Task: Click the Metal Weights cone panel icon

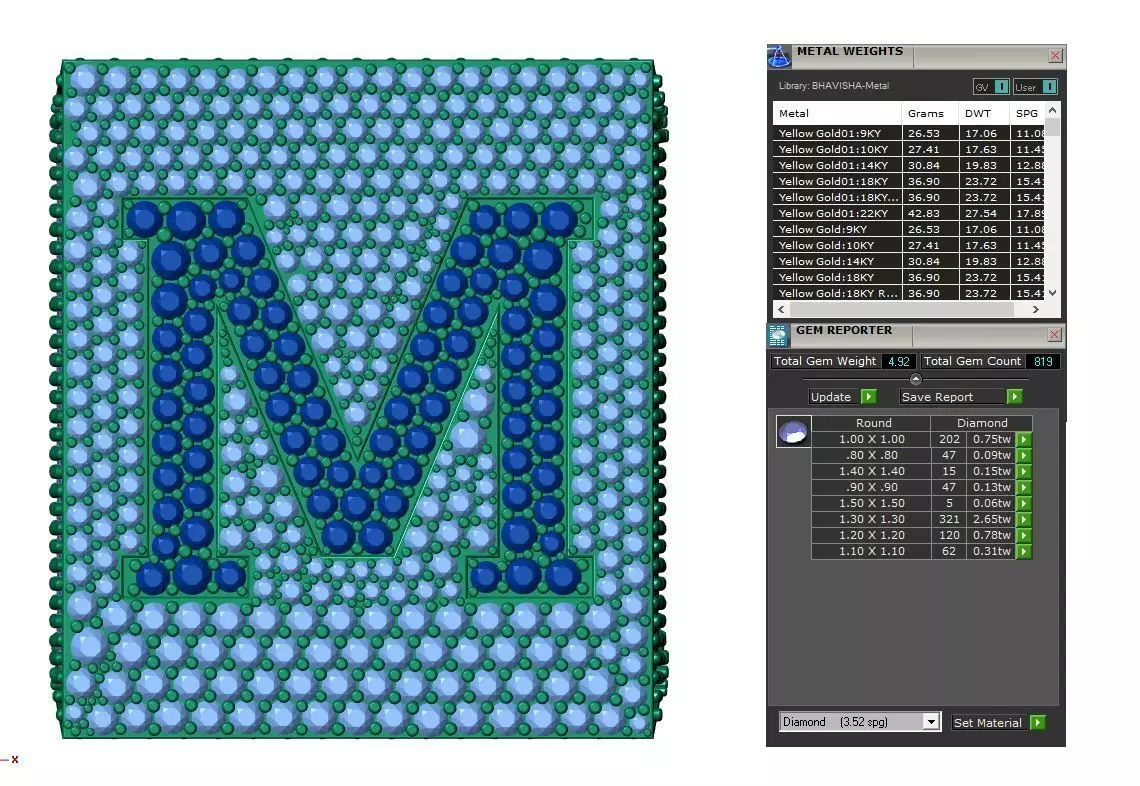Action: 779,57
